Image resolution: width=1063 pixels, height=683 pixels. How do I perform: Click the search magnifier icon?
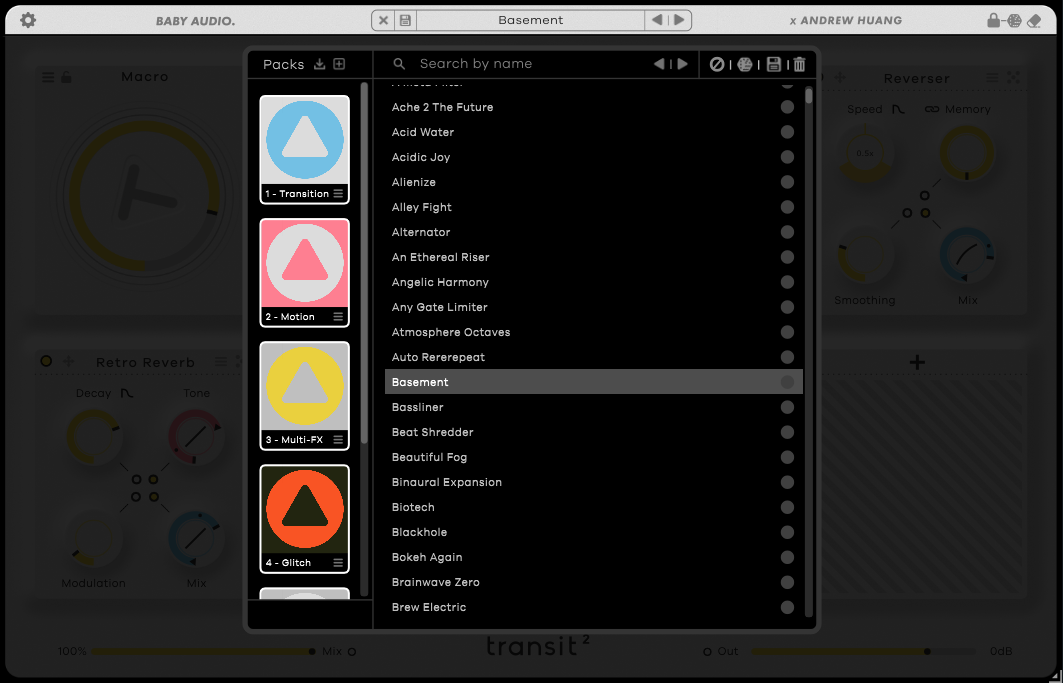pos(399,64)
